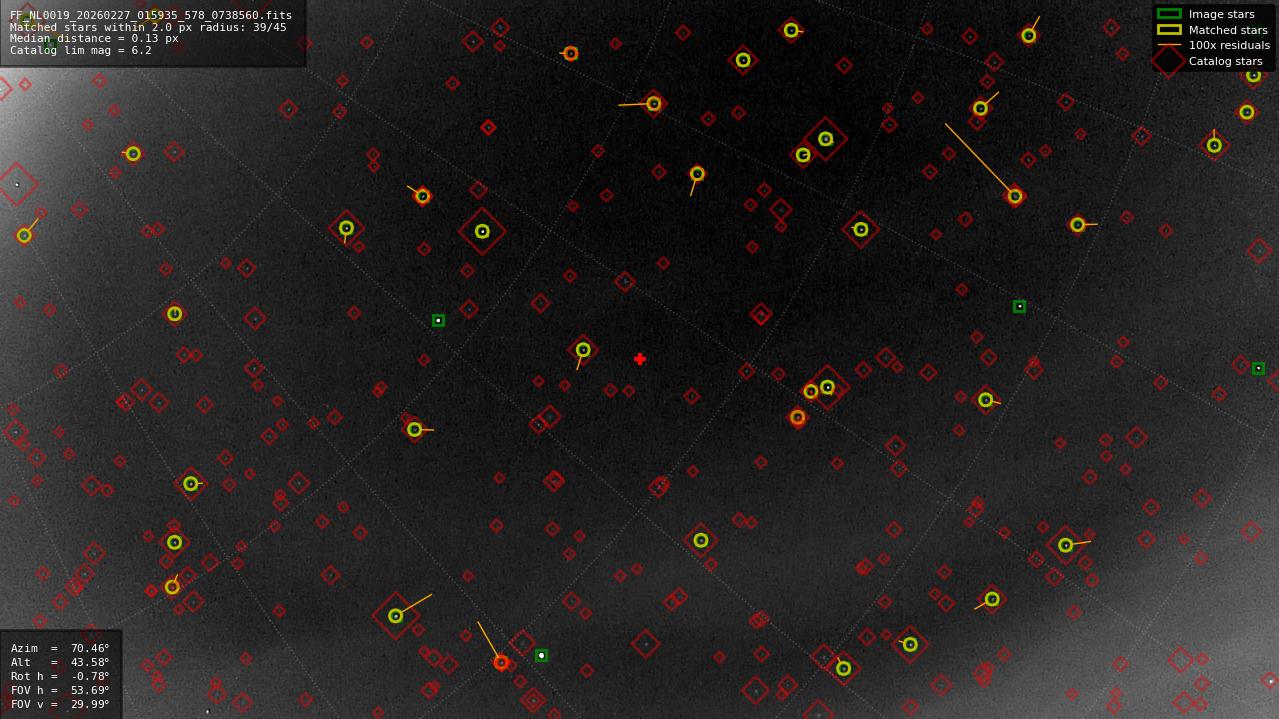This screenshot has width=1279, height=719.
Task: Click the red cross image center marker
Action: (x=640, y=359)
